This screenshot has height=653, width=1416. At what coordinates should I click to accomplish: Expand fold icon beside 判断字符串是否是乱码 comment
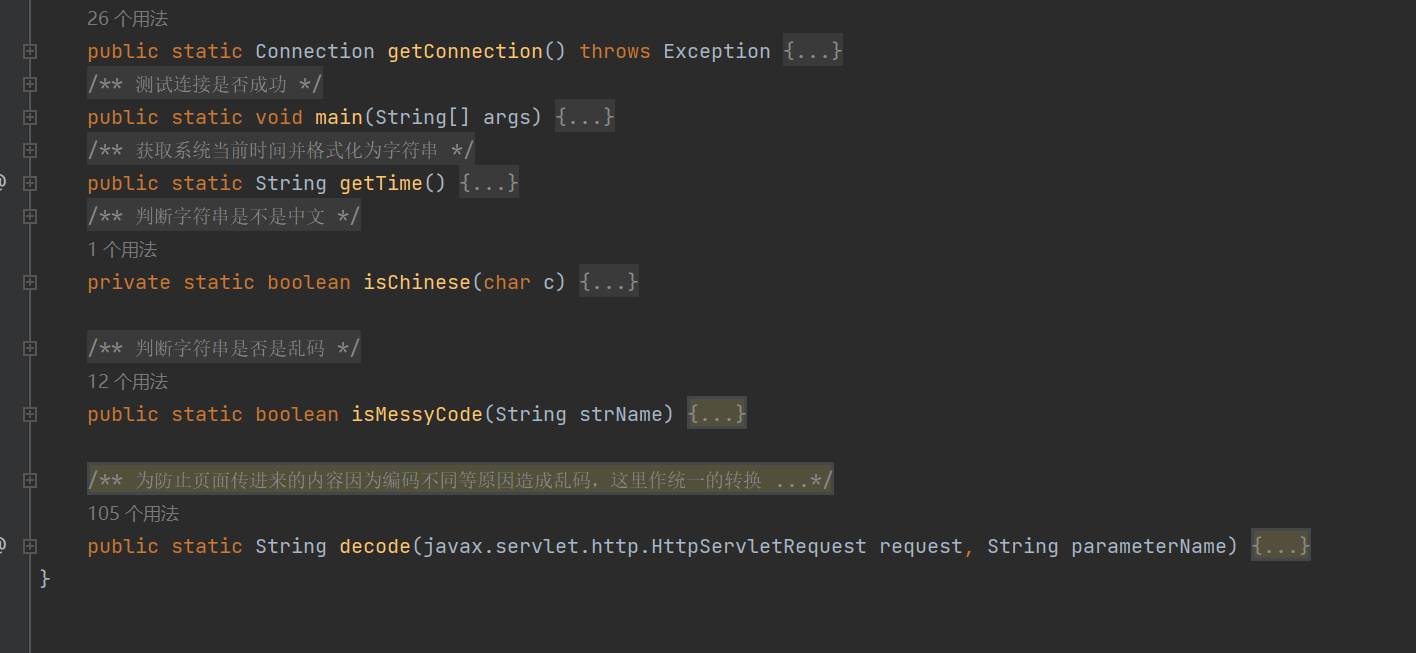[x=30, y=348]
